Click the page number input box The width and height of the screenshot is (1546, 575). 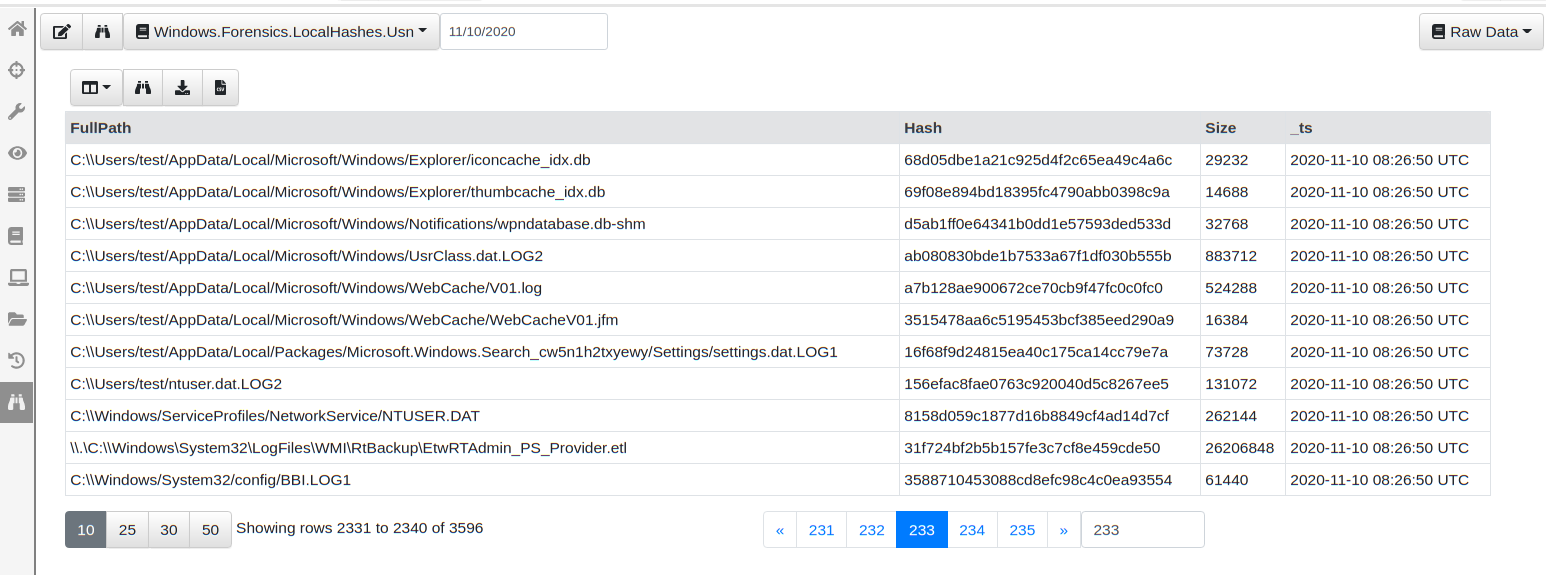1142,530
